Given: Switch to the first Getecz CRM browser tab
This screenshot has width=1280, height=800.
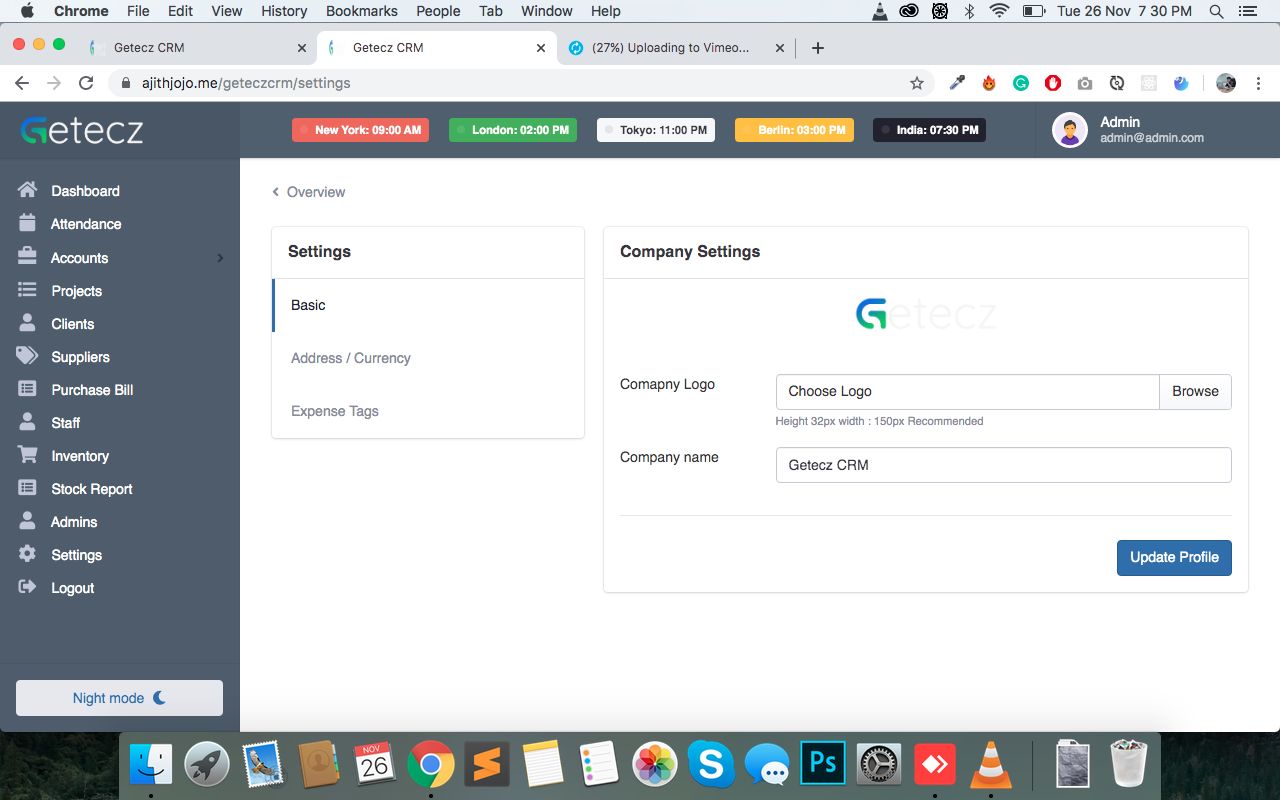Looking at the screenshot, I should coord(198,47).
